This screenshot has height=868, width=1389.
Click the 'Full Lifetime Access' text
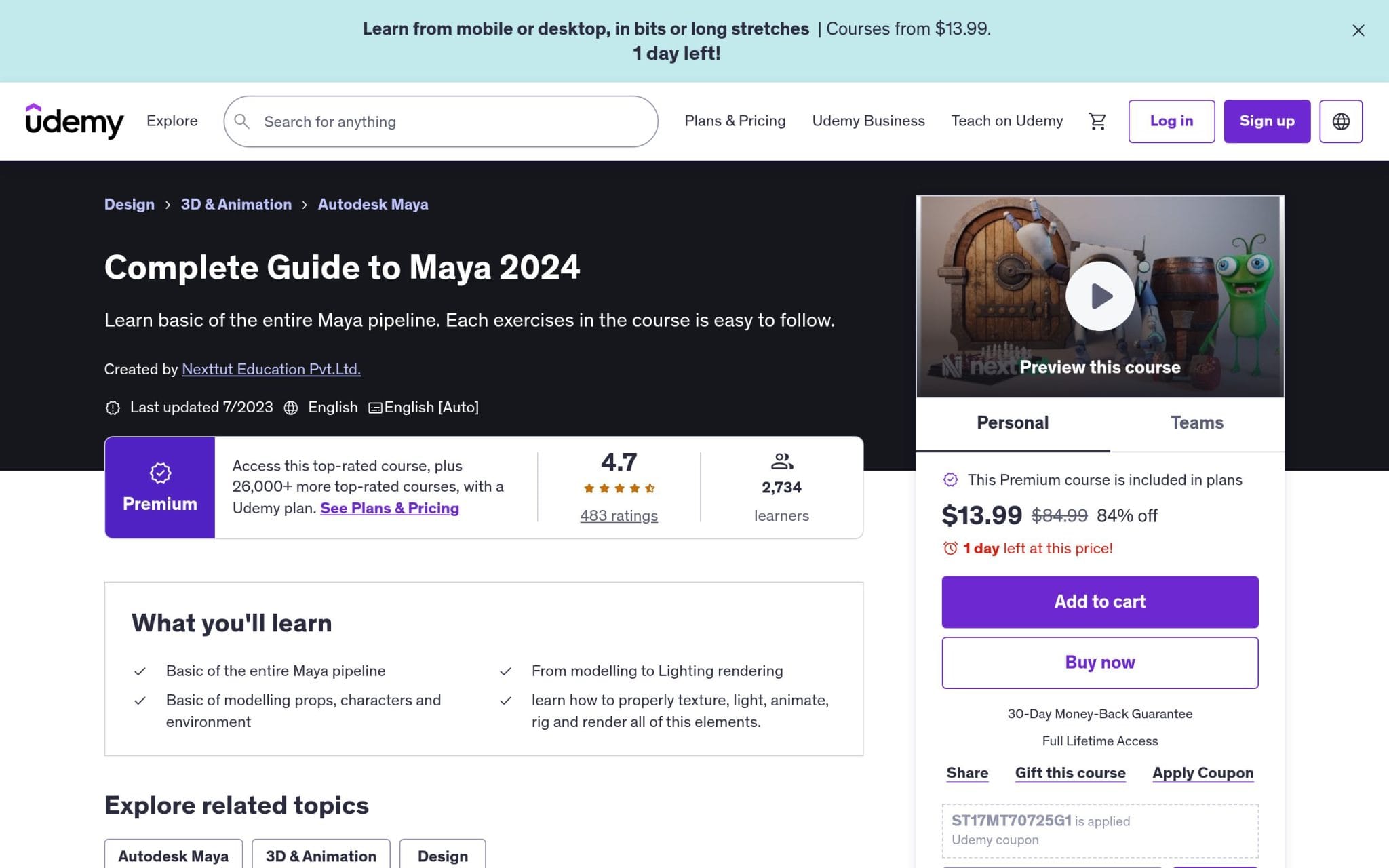(x=1100, y=741)
